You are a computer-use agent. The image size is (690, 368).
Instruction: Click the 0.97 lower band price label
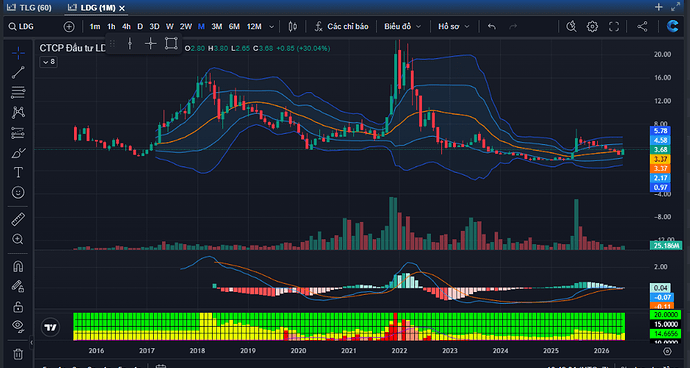661,188
